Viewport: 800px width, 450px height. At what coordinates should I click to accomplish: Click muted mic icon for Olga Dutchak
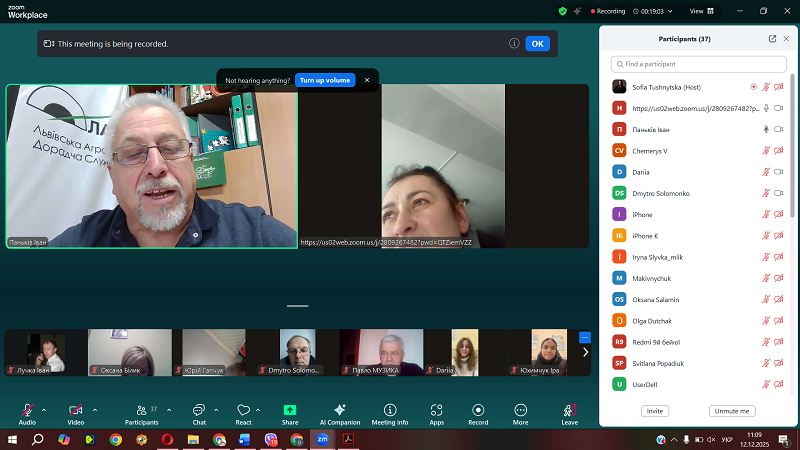pos(766,320)
